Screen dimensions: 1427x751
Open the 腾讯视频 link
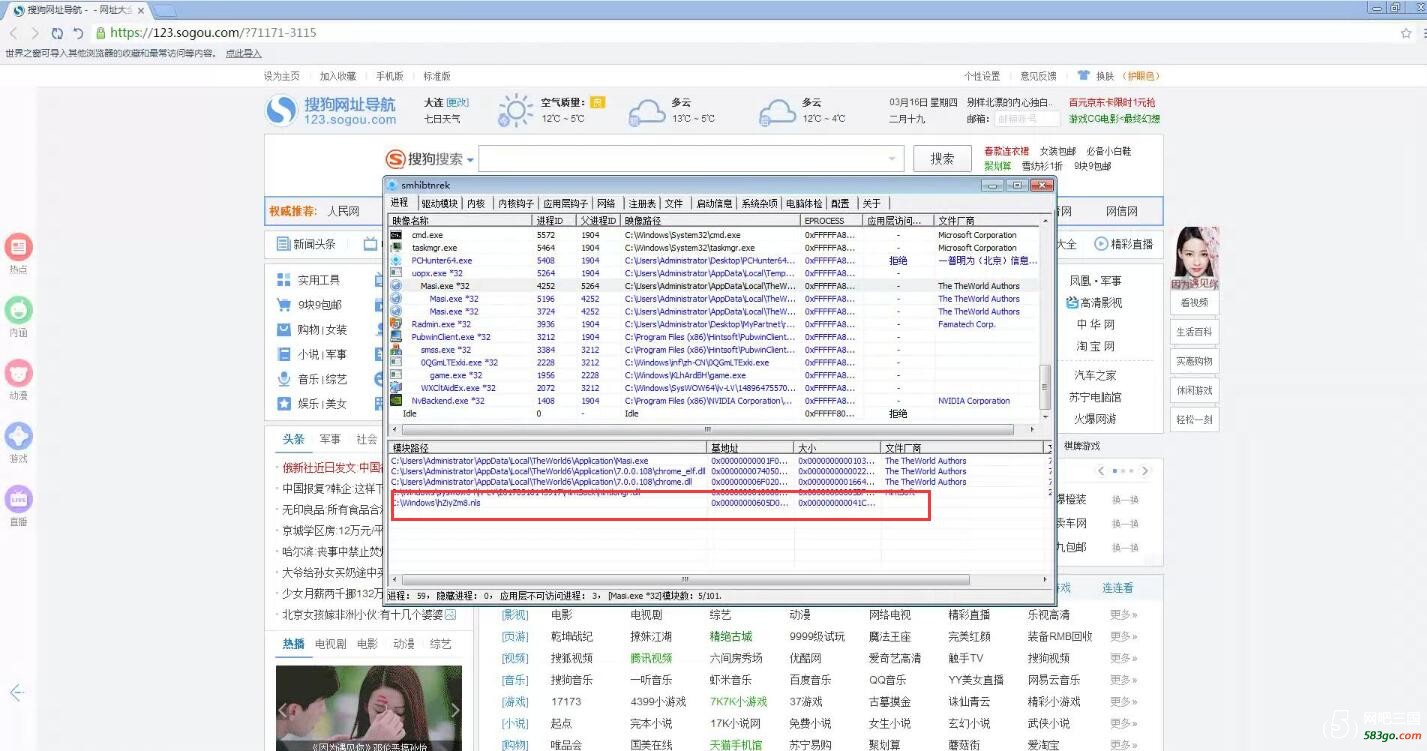click(651, 658)
